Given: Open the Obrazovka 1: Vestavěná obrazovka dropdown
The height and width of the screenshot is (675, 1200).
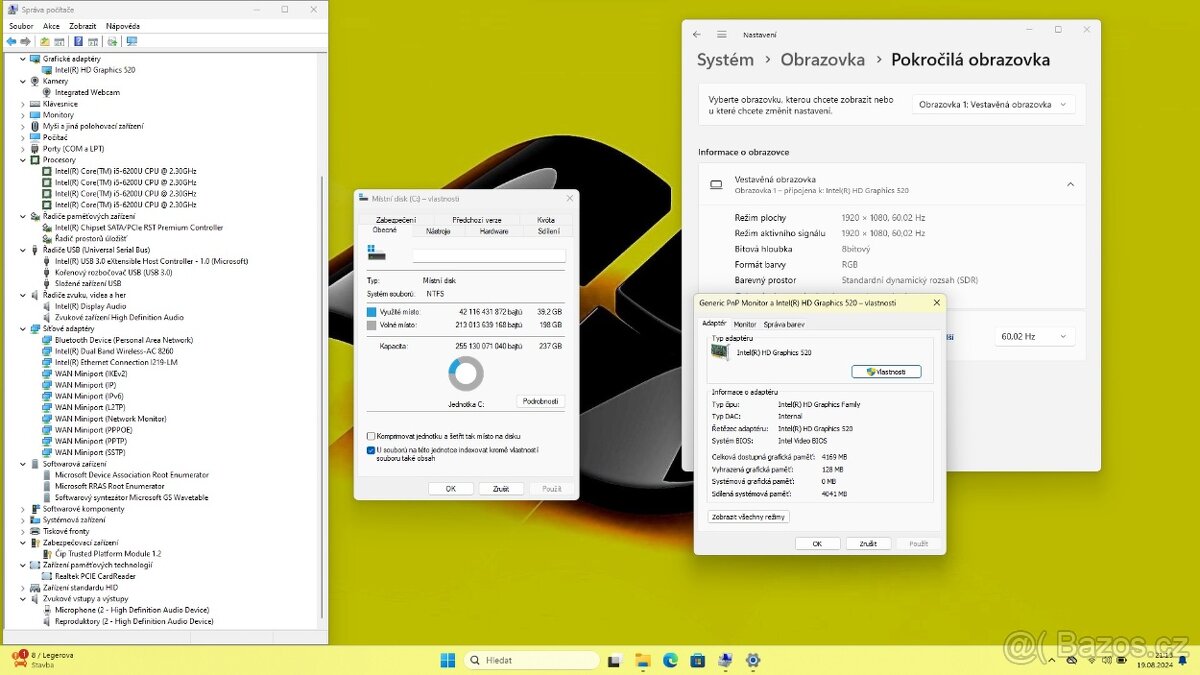Looking at the screenshot, I should (994, 103).
